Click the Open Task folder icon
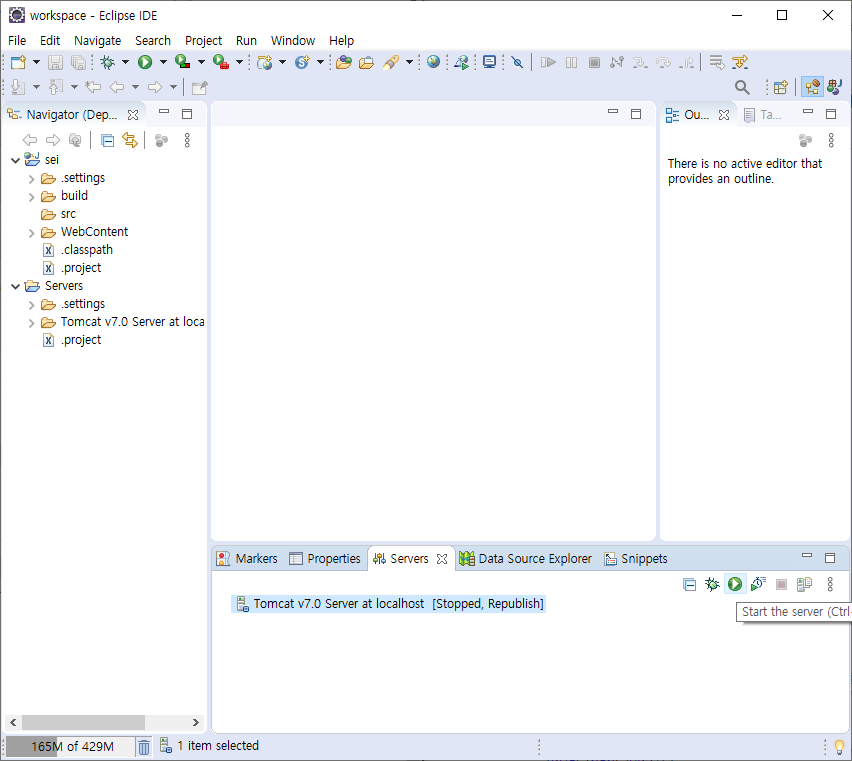This screenshot has width=852, height=761. click(x=367, y=62)
